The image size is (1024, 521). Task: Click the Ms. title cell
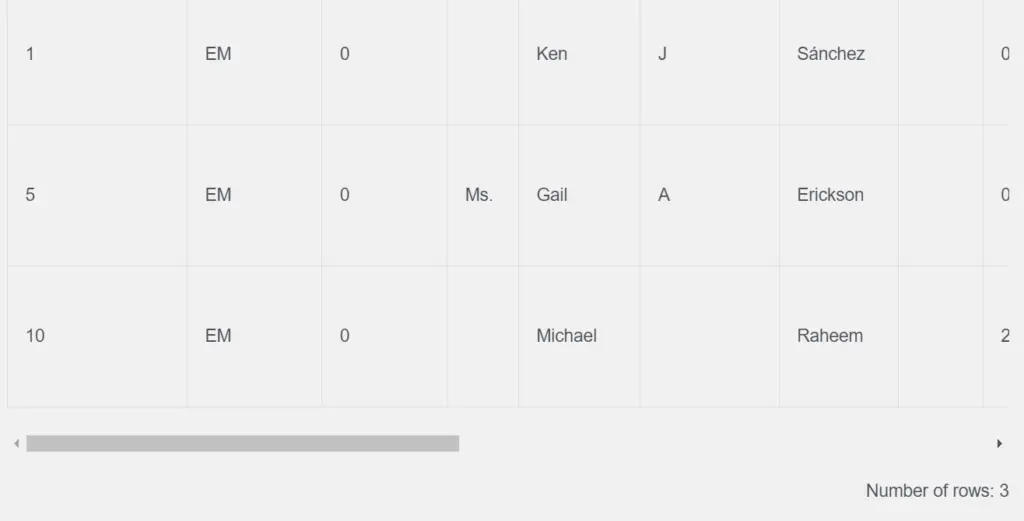point(483,195)
